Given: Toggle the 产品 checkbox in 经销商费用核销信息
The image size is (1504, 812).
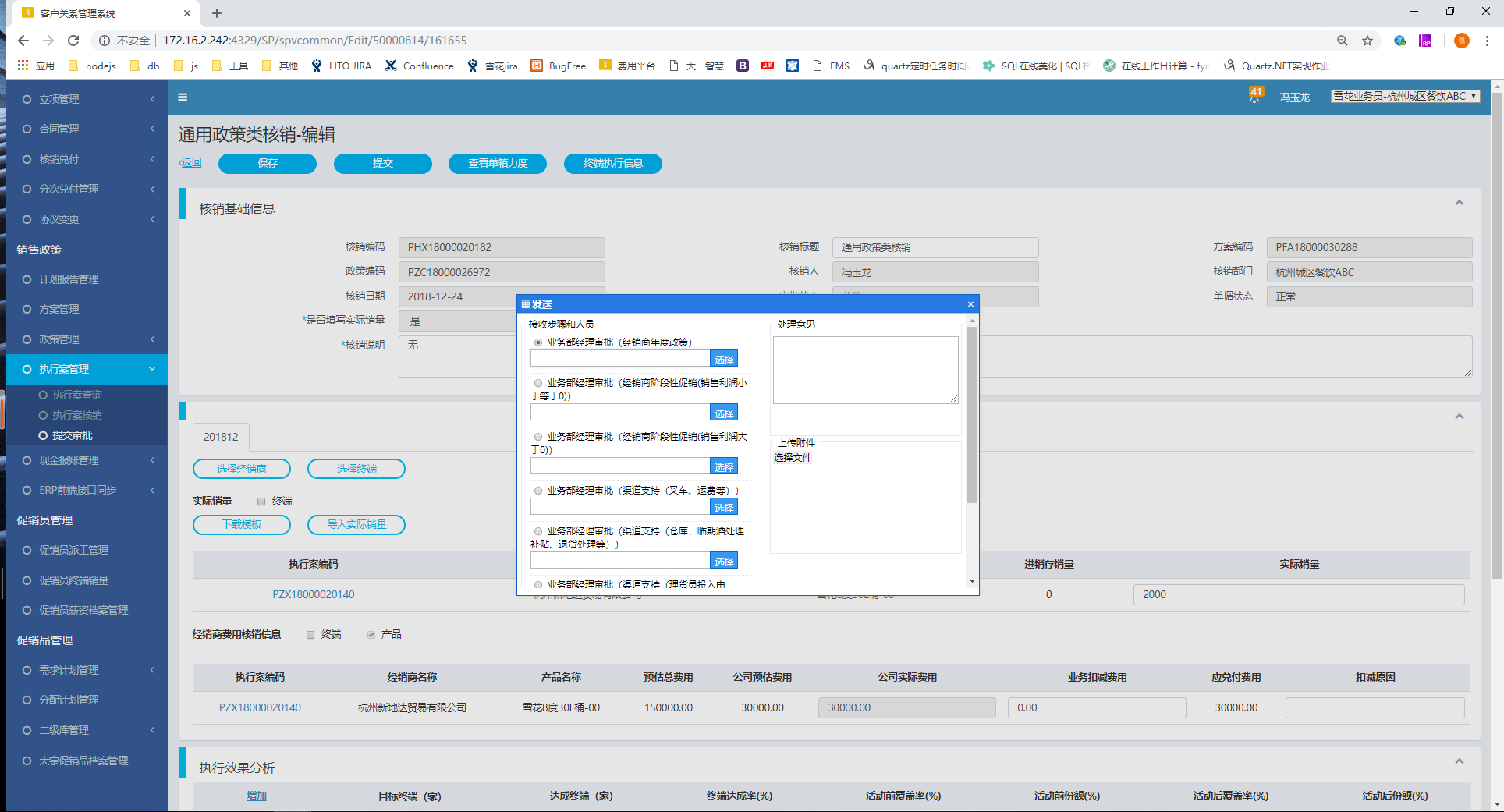Looking at the screenshot, I should point(371,635).
